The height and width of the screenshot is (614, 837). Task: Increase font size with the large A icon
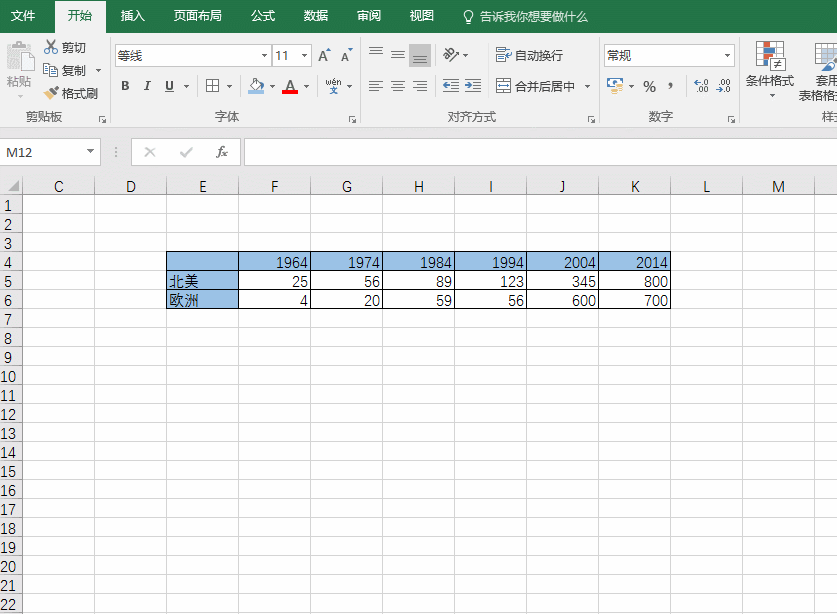tap(324, 56)
